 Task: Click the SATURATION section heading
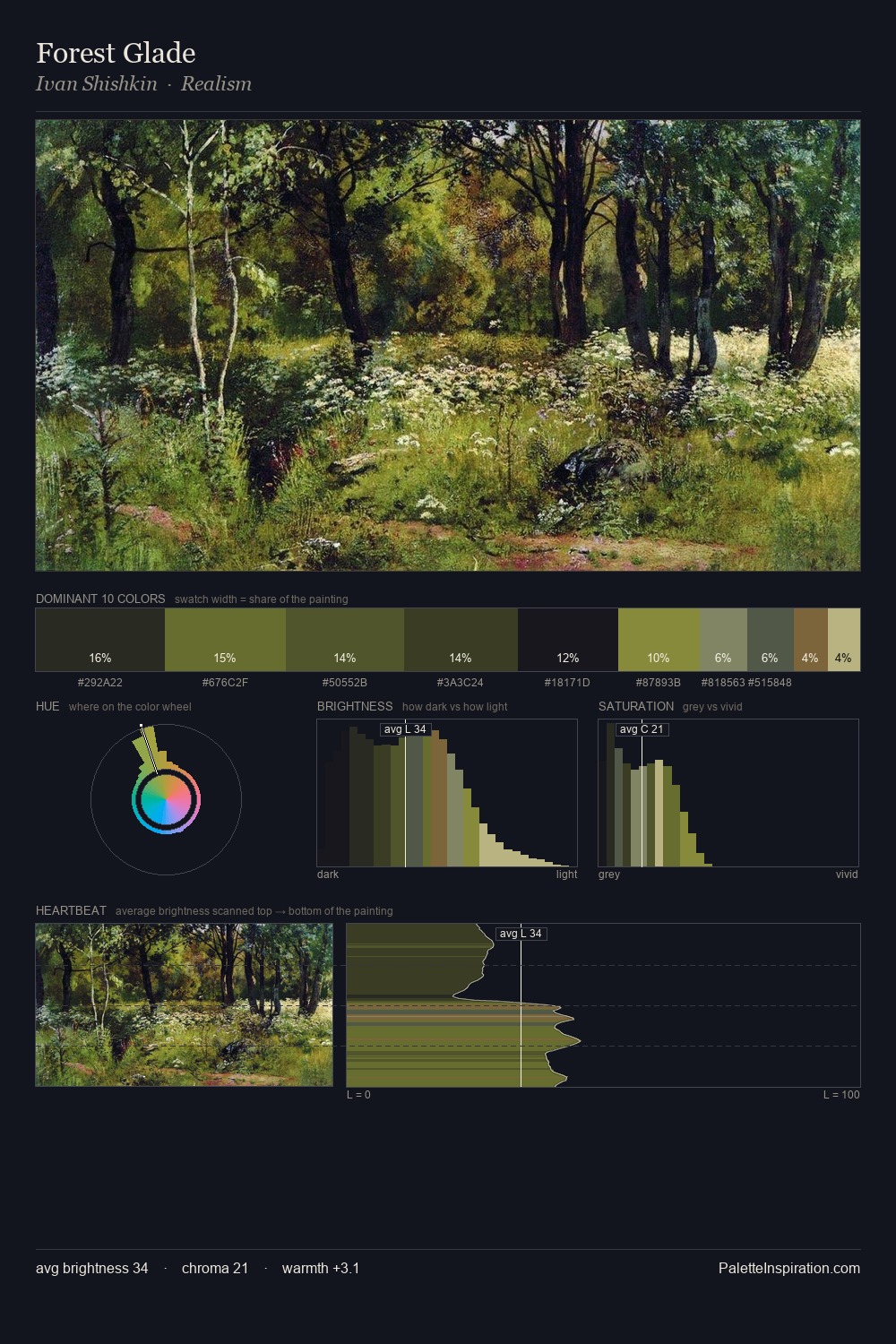tap(636, 706)
